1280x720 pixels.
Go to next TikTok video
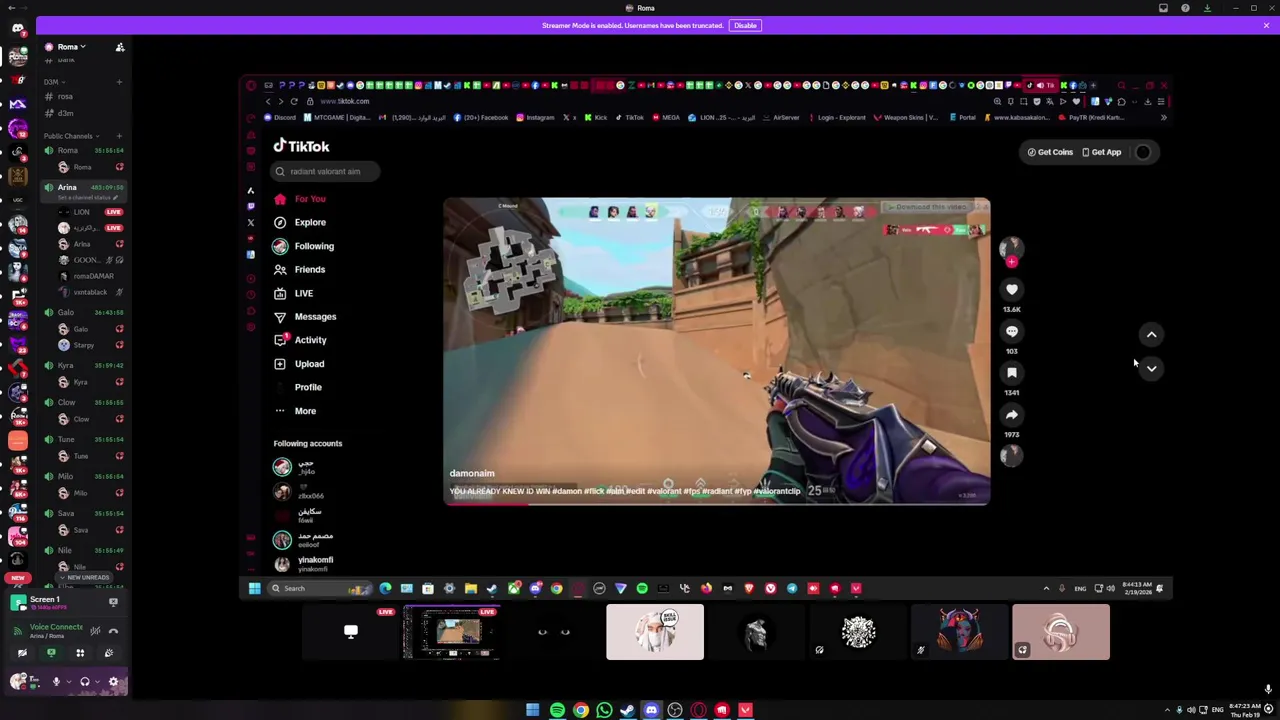[1151, 369]
